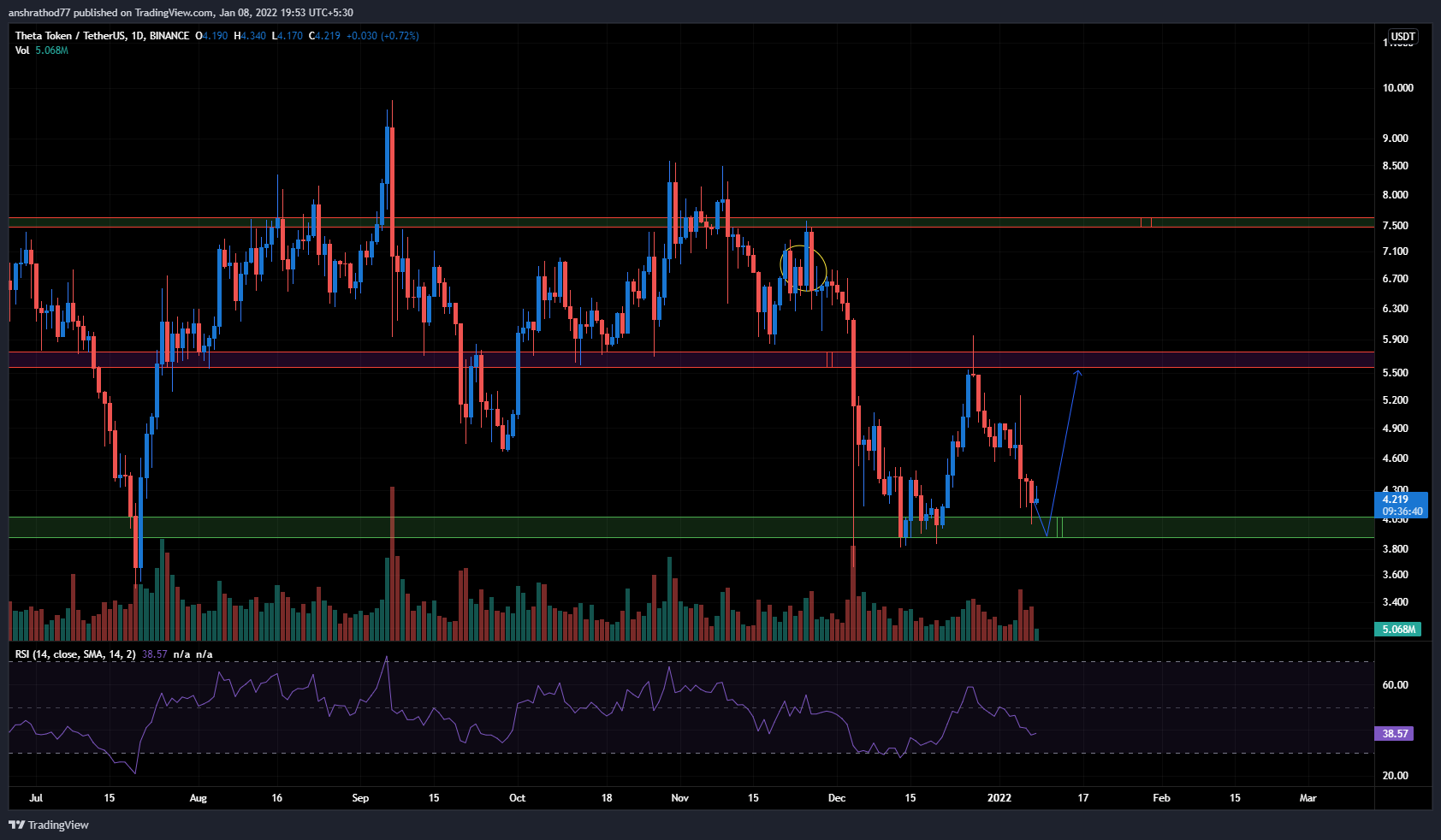Click the 60.00 RSI axis label

1396,685
